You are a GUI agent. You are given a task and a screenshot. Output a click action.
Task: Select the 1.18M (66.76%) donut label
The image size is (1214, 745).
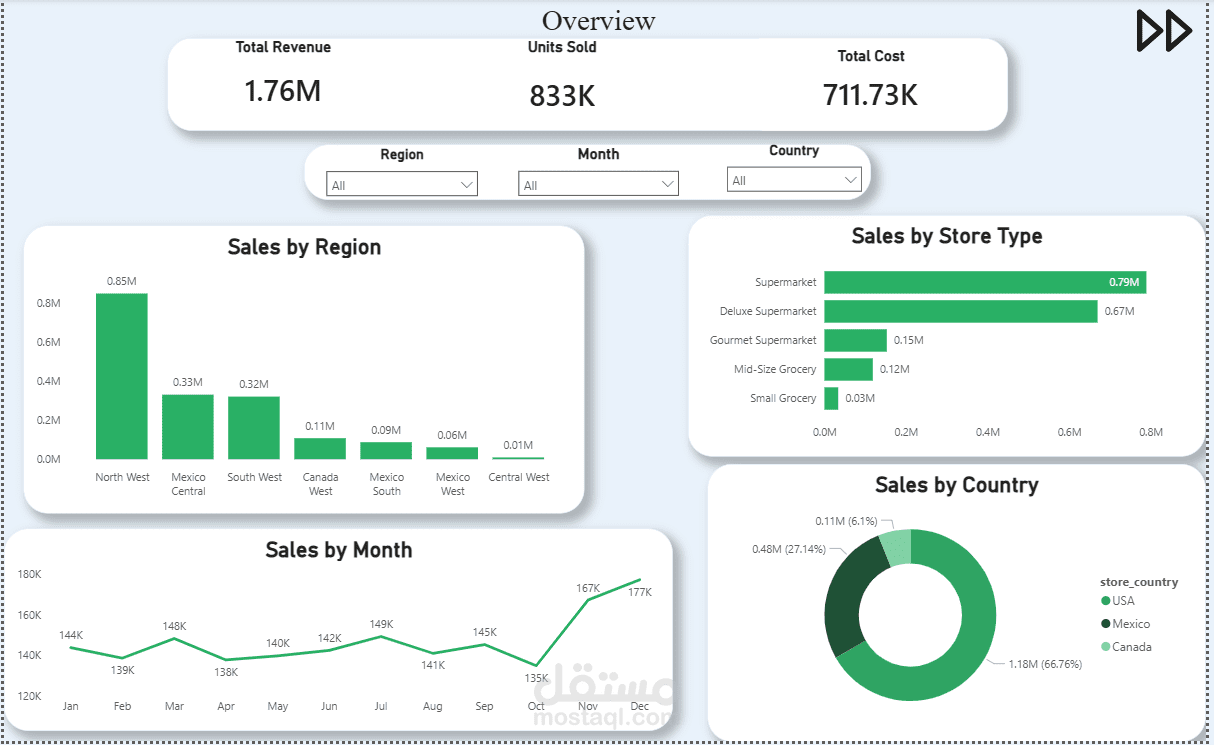[x=1045, y=663]
